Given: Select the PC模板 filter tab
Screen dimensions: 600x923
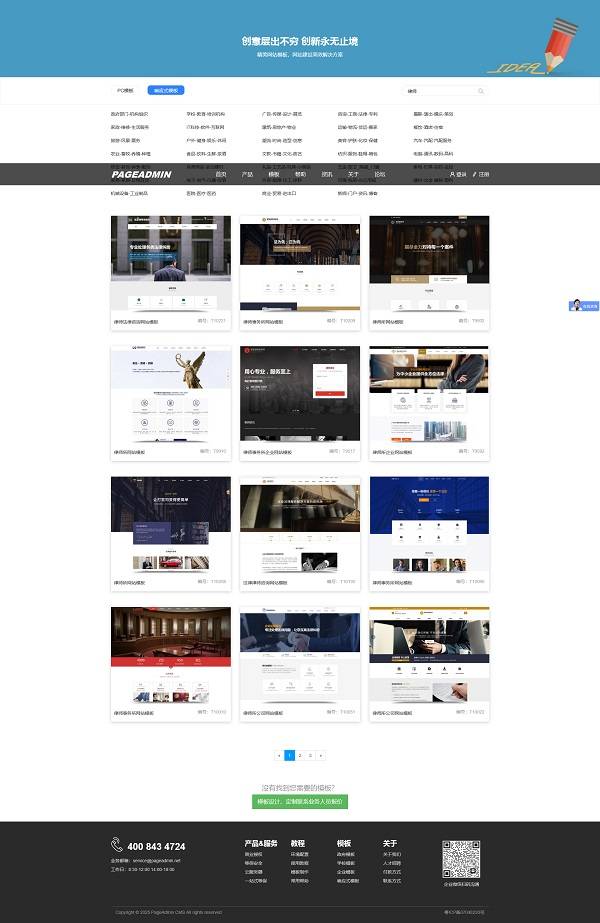Looking at the screenshot, I should [x=125, y=90].
